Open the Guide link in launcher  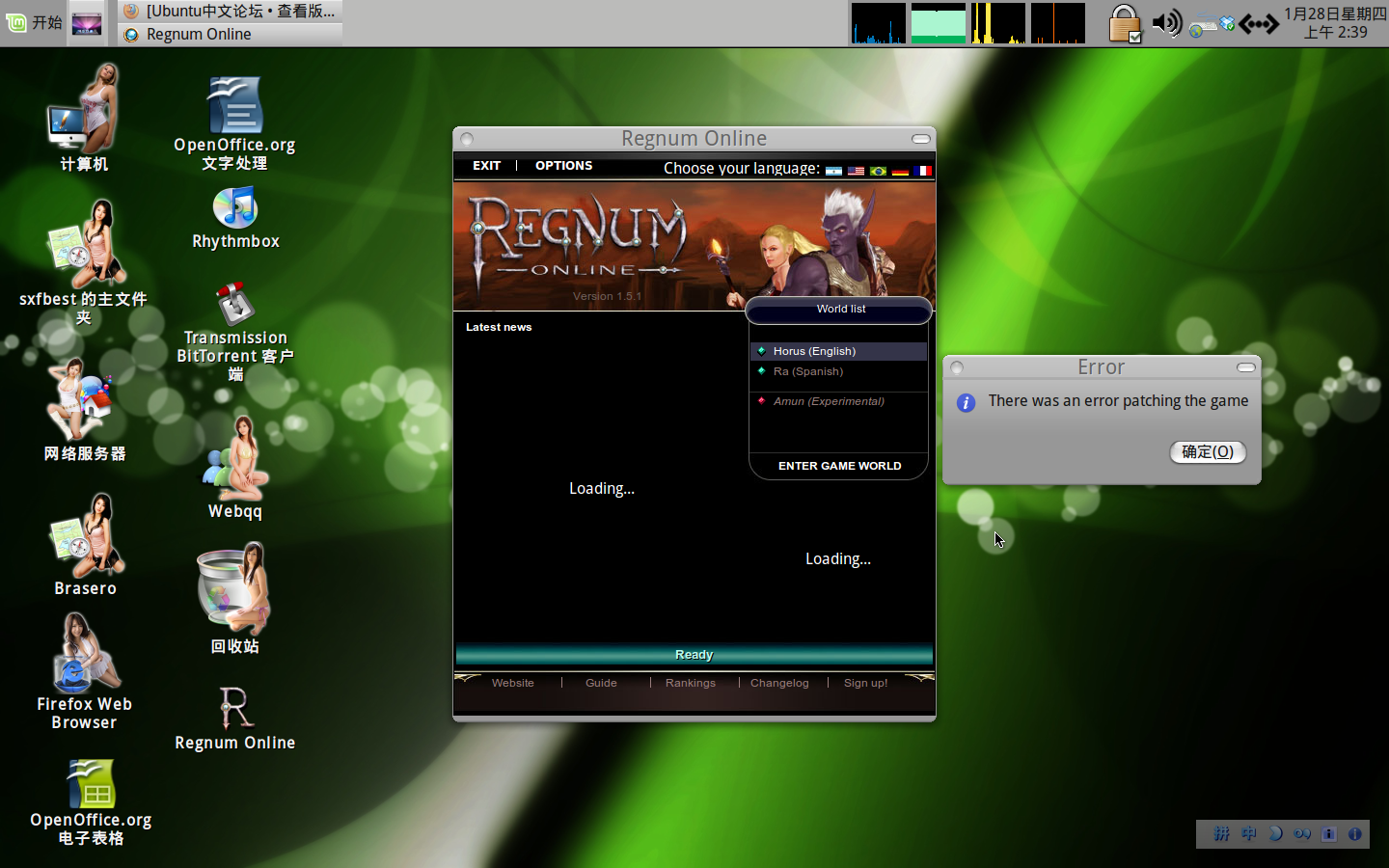(x=601, y=683)
